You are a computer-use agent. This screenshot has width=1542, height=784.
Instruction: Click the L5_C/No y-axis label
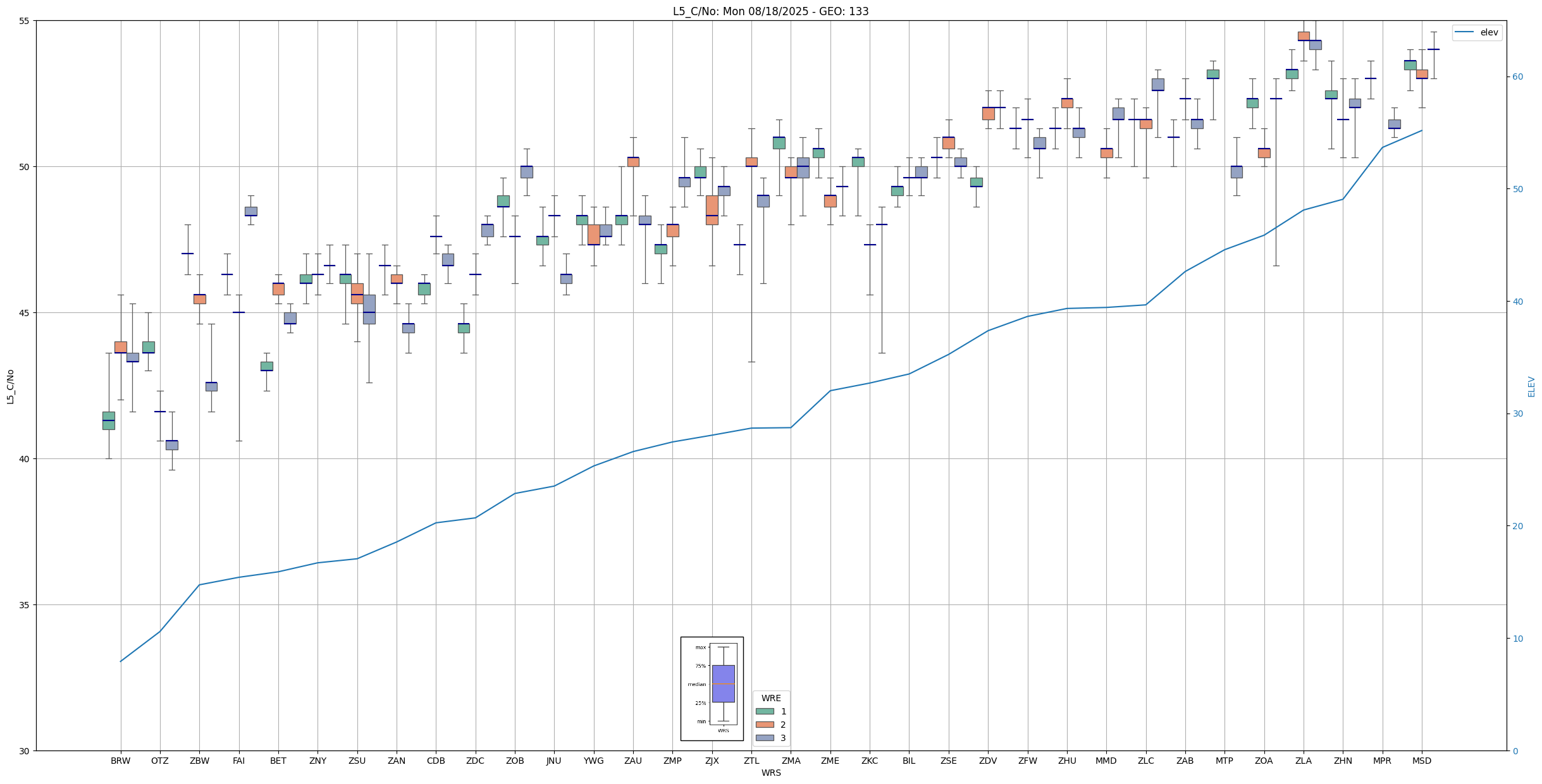point(10,386)
